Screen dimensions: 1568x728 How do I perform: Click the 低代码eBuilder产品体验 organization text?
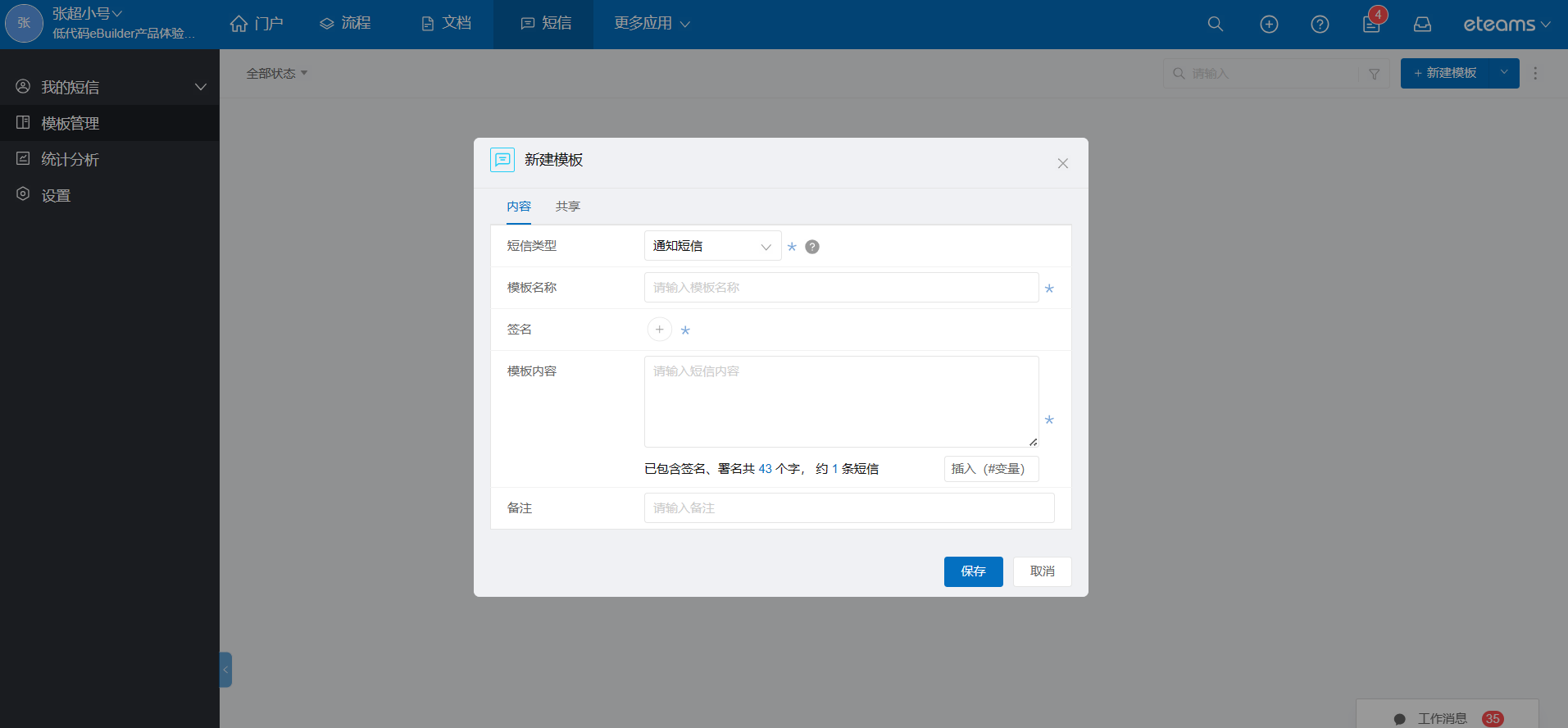[x=124, y=34]
